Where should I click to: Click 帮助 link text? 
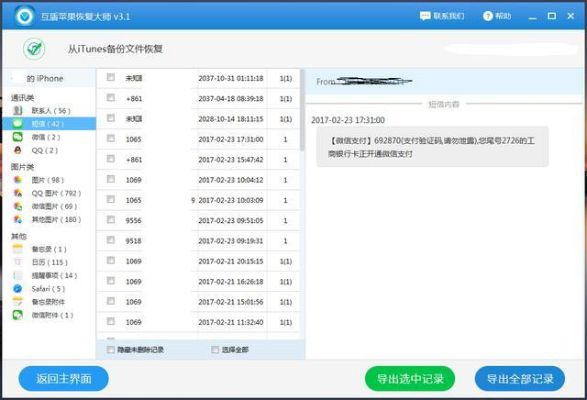point(503,16)
